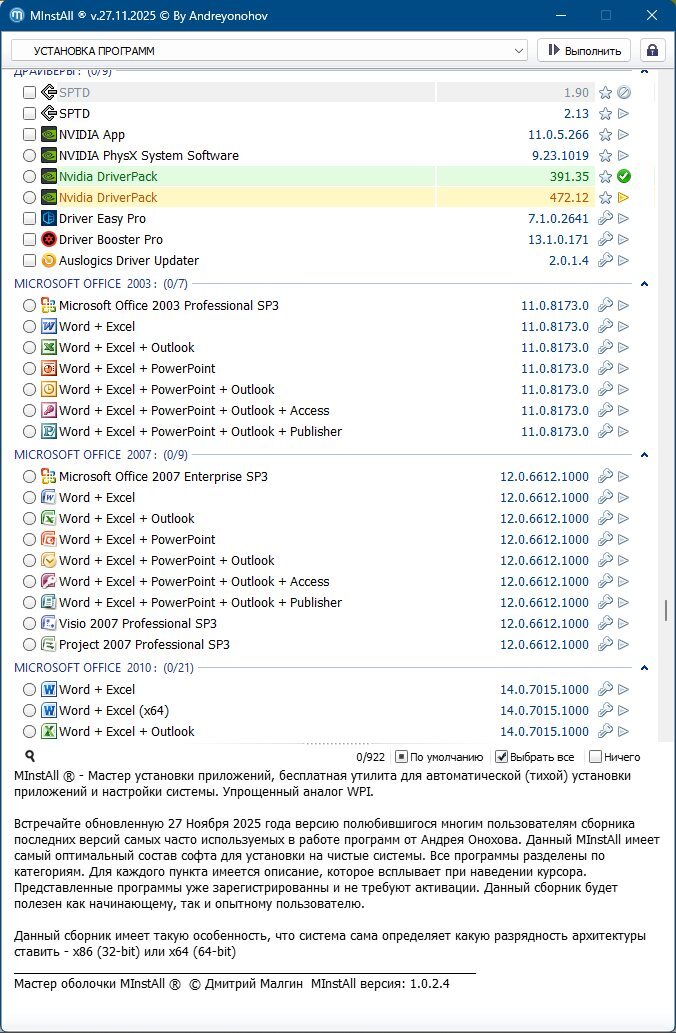The width and height of the screenshot is (676, 1033).
Task: Click the key icon for Visio 2007 Professional SP3
Action: pos(605,624)
